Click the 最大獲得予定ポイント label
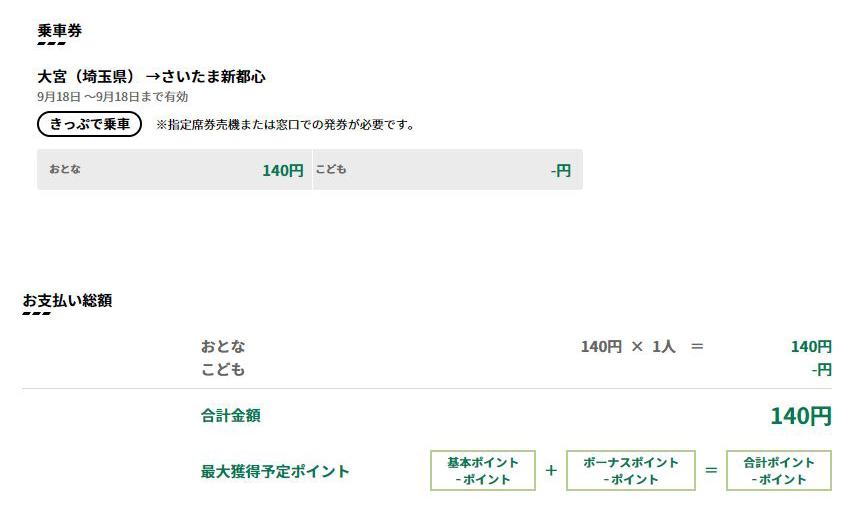Viewport: 862px width, 506px height. [275, 471]
